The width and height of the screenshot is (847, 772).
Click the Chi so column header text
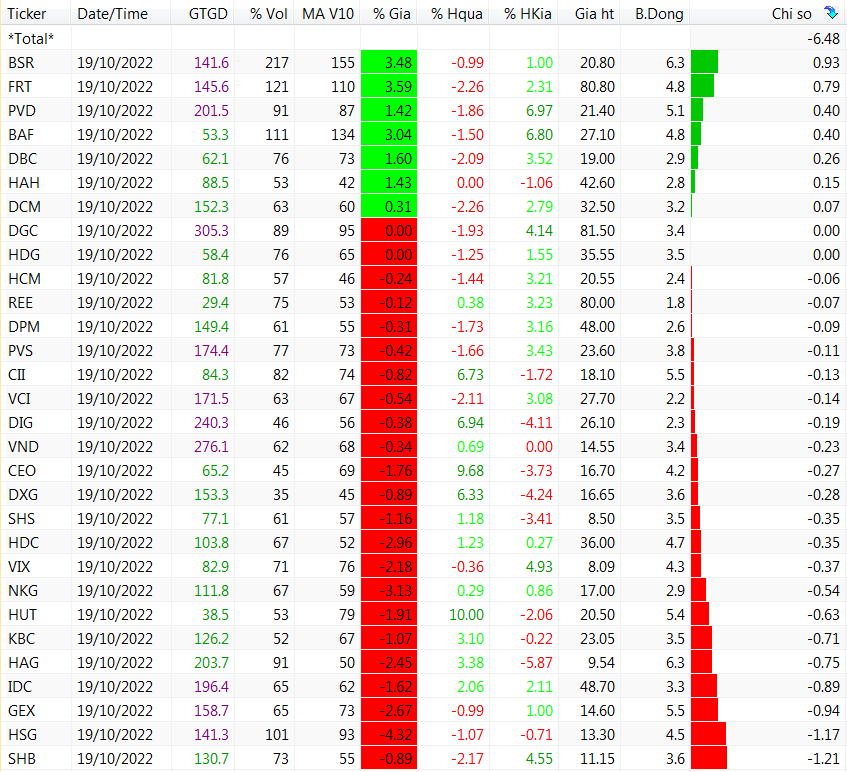click(x=791, y=14)
